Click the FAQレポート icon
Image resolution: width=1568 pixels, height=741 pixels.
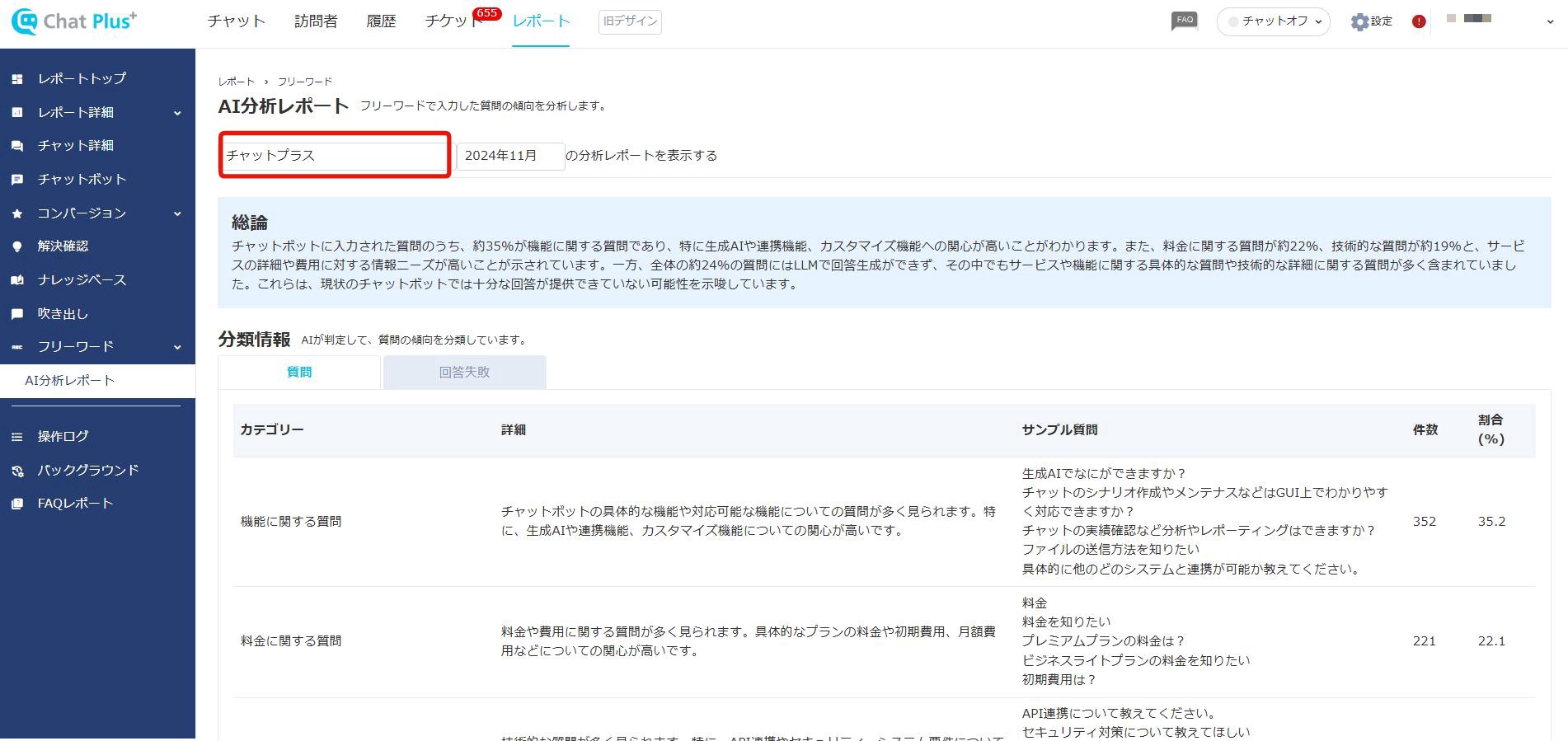[x=16, y=504]
